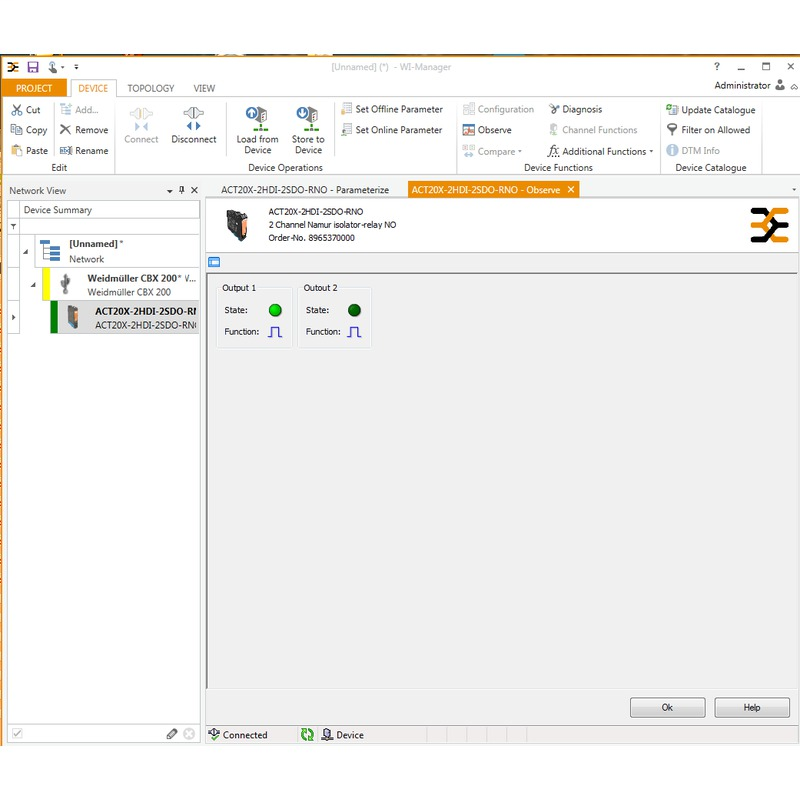Rename the selected device

click(84, 151)
